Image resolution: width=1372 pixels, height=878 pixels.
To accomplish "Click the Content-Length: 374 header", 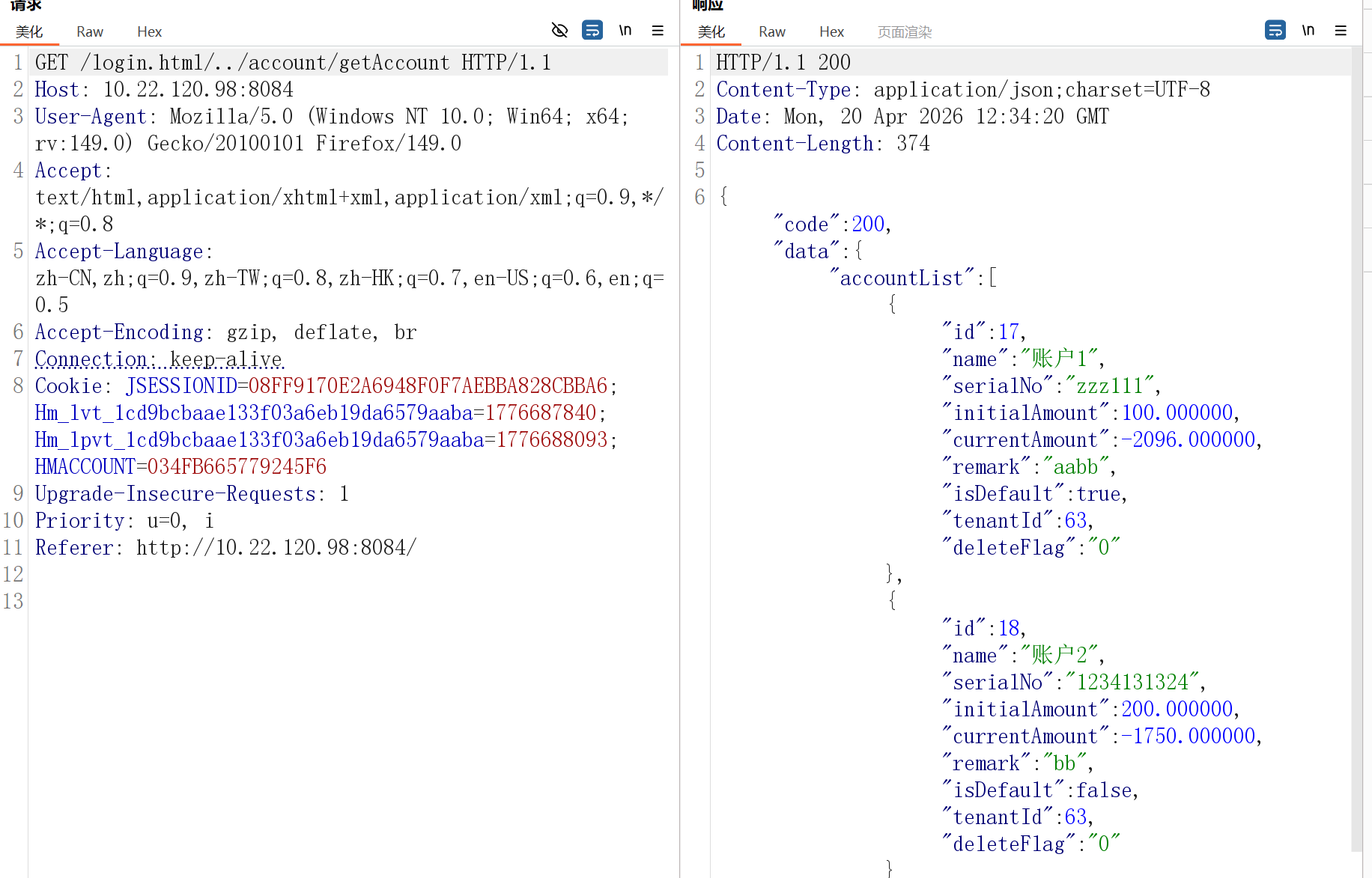I will 823,143.
